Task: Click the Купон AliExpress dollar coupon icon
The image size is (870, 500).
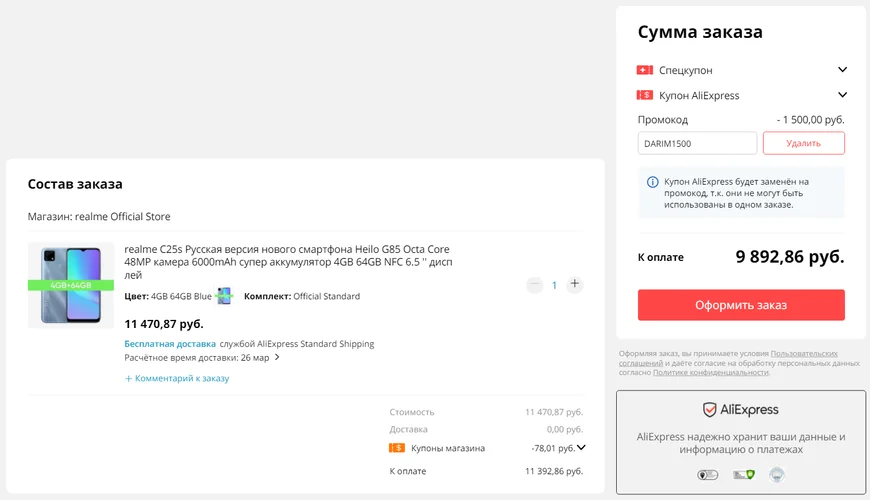Action: click(x=644, y=95)
